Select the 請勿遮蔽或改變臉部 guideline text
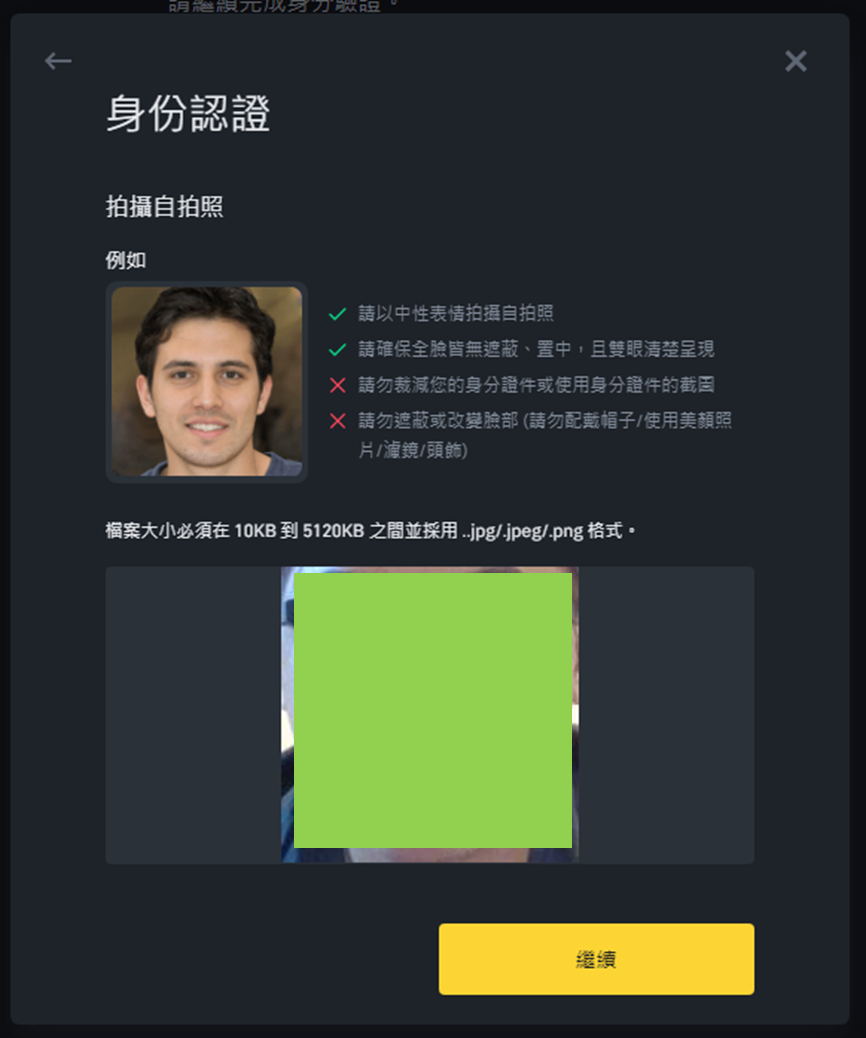Image resolution: width=866 pixels, height=1038 pixels. pos(545,435)
